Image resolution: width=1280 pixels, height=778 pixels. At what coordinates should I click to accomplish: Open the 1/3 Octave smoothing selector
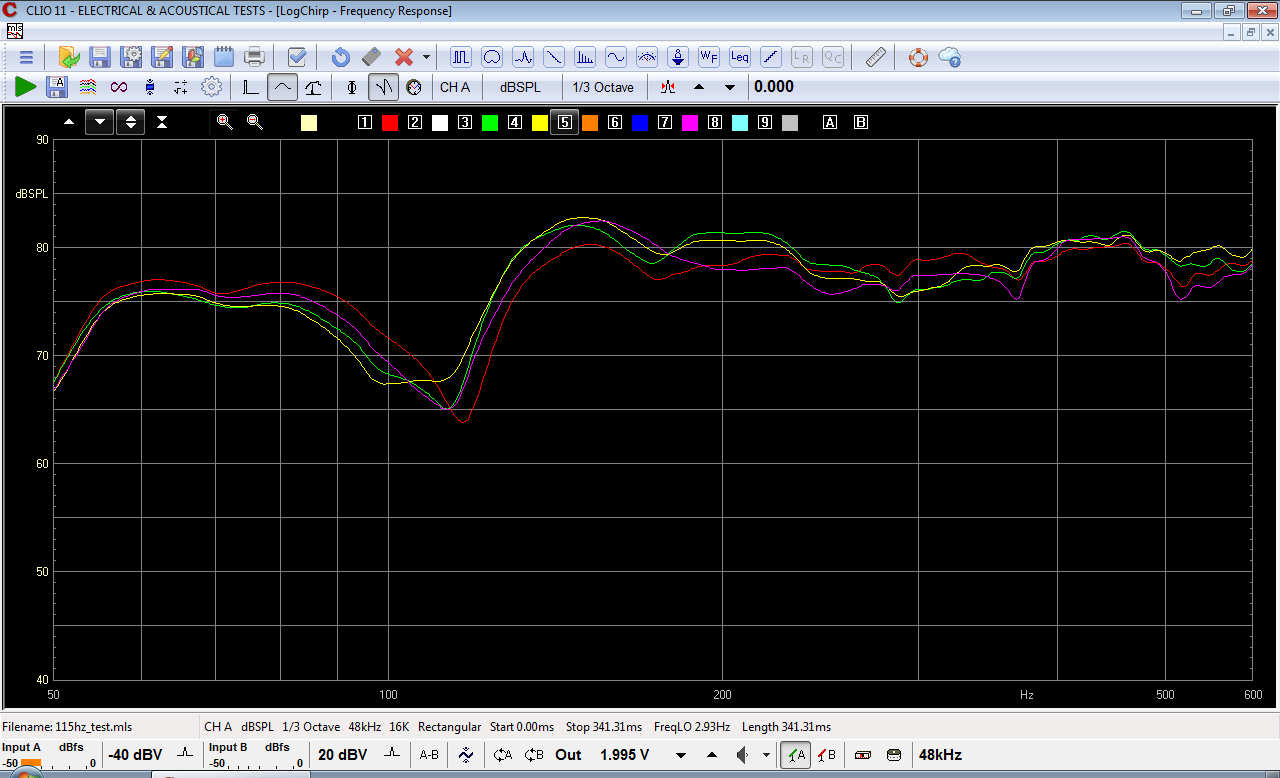pyautogui.click(x=603, y=87)
